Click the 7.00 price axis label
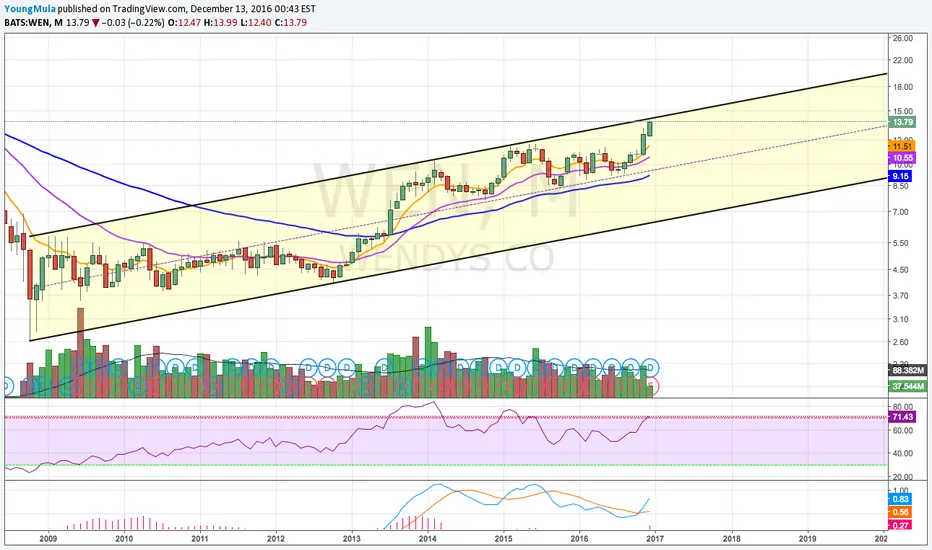Screen dimensions: 932x550 900,212
